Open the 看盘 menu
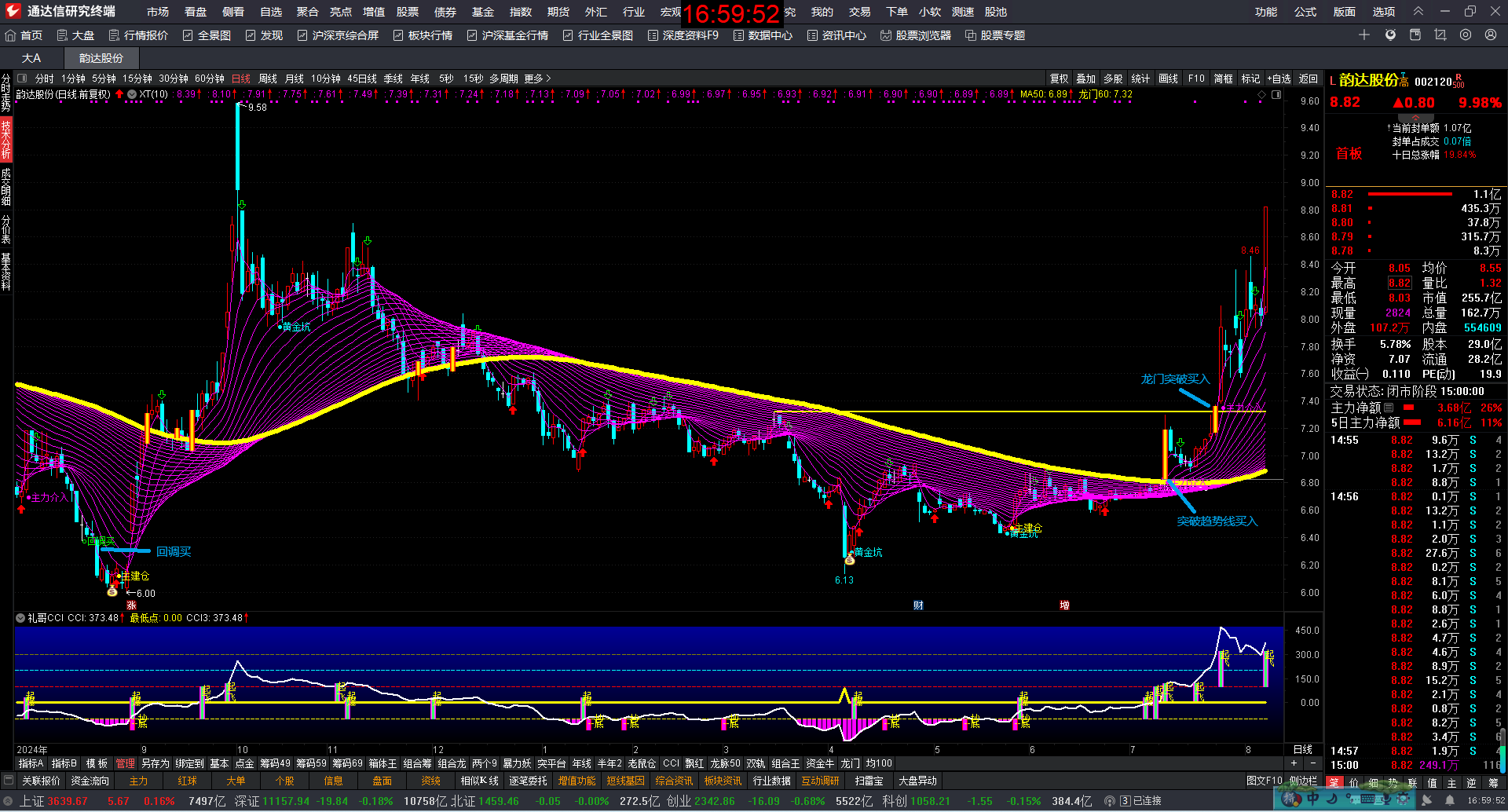 (x=196, y=12)
